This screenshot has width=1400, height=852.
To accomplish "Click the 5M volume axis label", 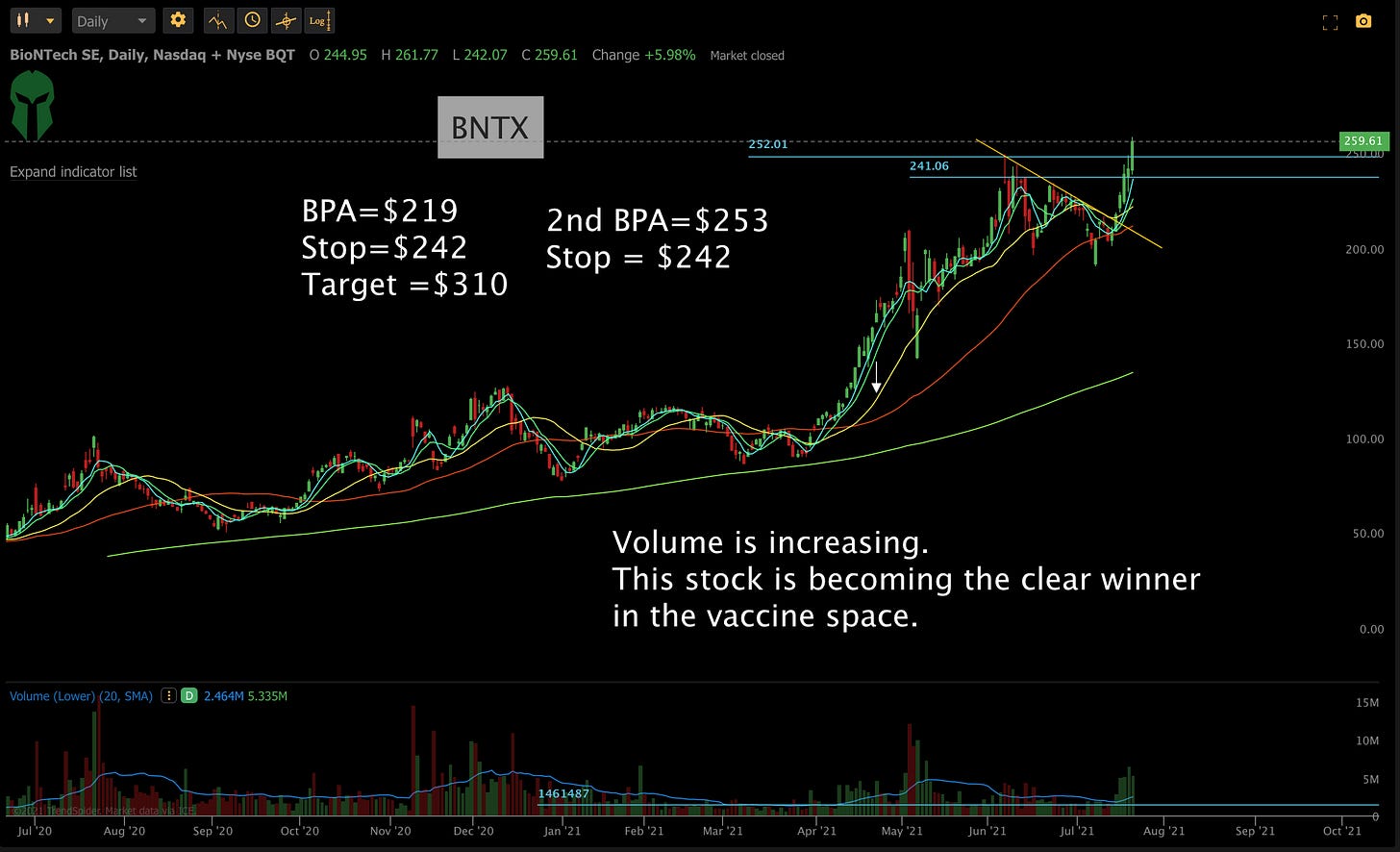I will click(1371, 779).
